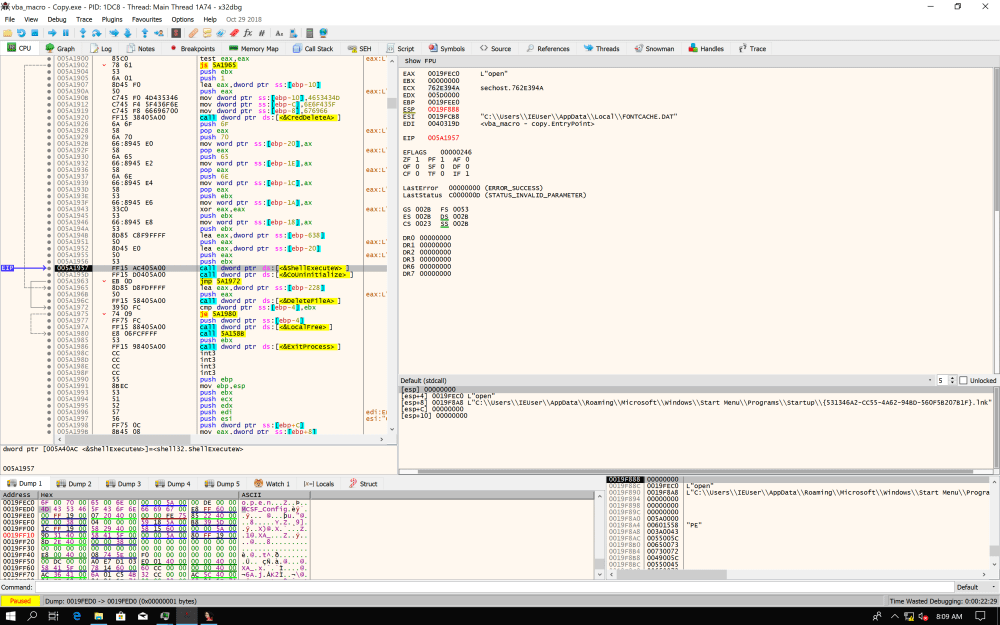Screen dimensions: 1000x625
Task: Increase the argument count spinner
Action: [x=952, y=378]
